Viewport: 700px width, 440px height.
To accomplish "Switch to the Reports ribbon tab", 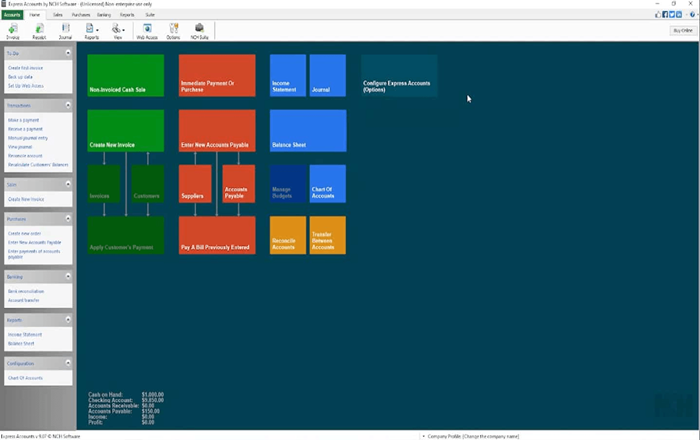I will coord(127,15).
